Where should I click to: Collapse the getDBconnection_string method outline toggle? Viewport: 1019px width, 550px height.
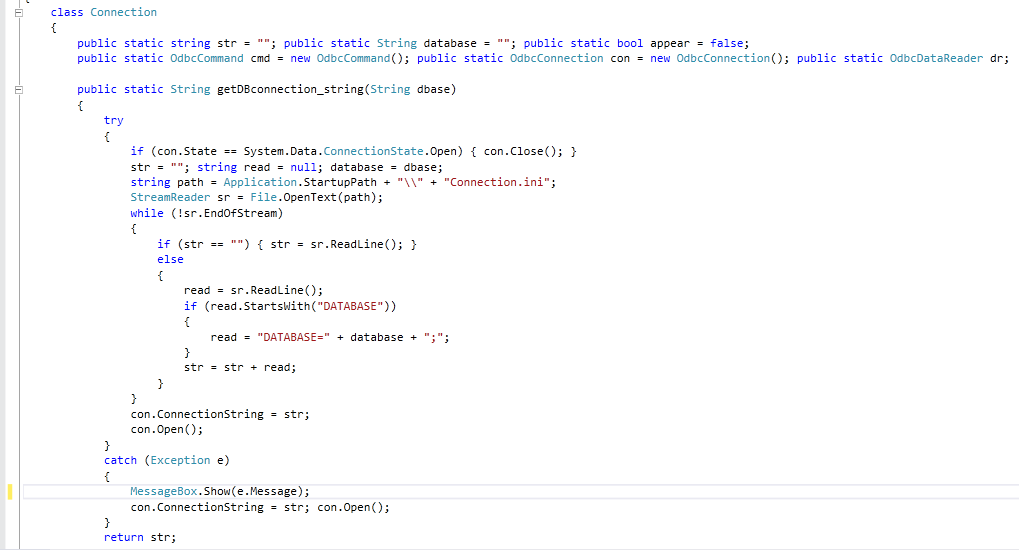click(x=19, y=90)
